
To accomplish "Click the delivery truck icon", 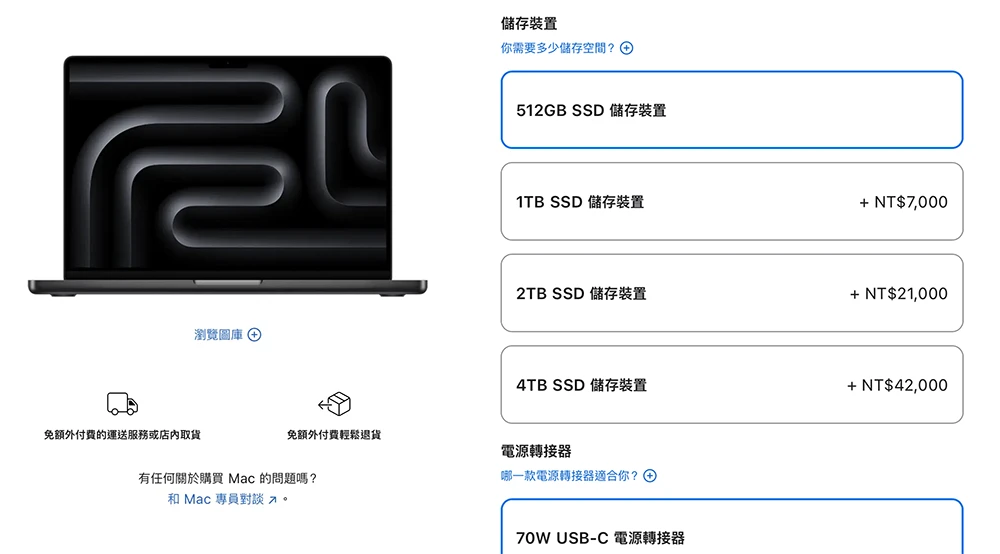I will [x=122, y=404].
